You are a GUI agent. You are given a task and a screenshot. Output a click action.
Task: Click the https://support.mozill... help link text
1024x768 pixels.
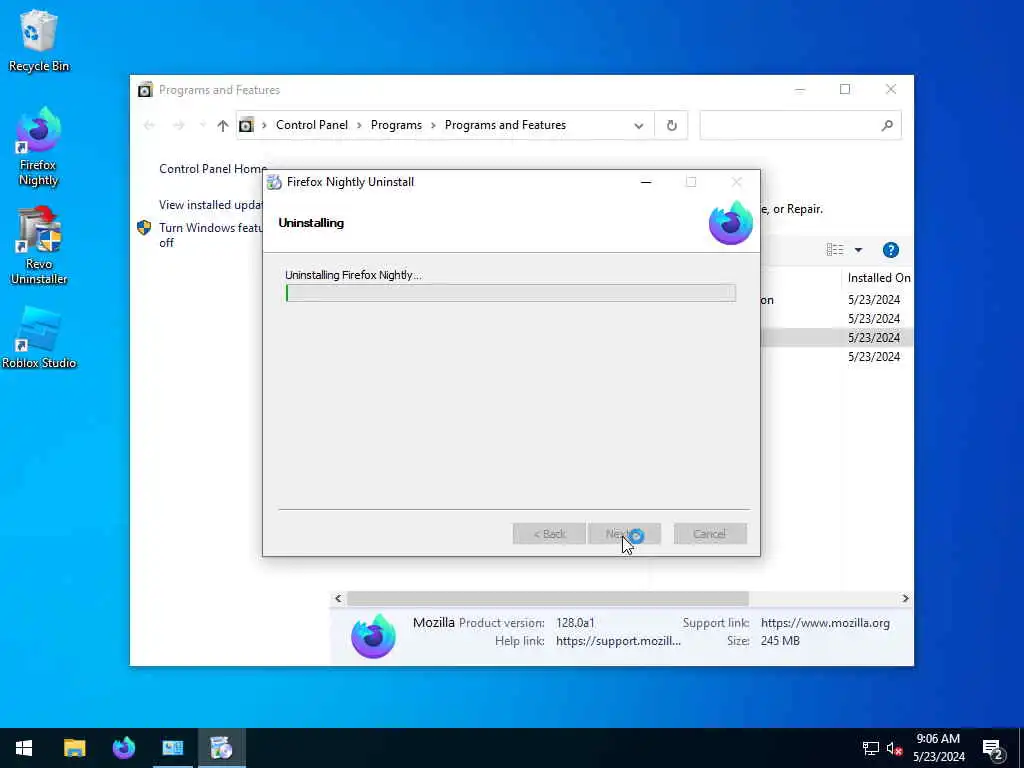click(618, 641)
